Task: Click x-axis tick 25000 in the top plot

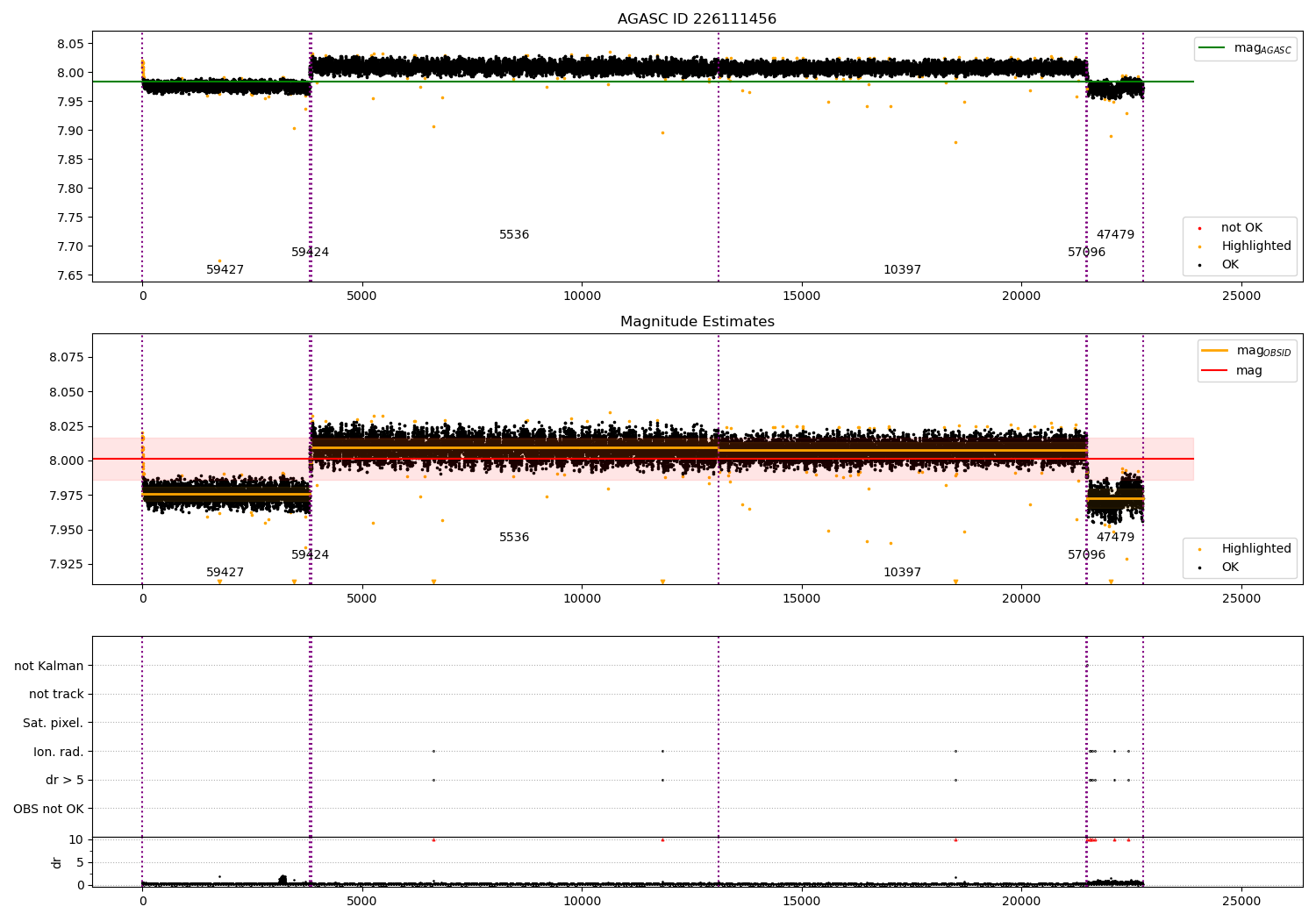Action: 1241,296
